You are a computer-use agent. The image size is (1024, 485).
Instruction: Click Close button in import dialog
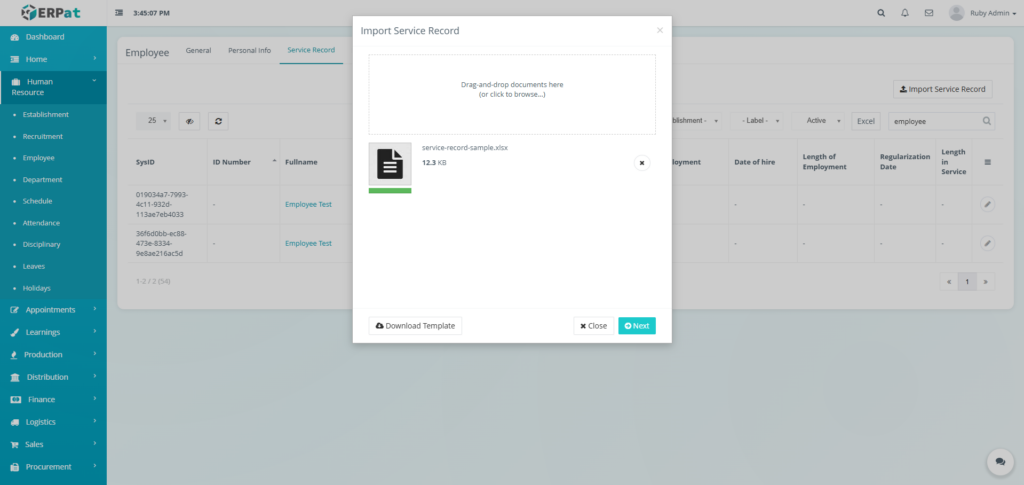[x=594, y=326]
